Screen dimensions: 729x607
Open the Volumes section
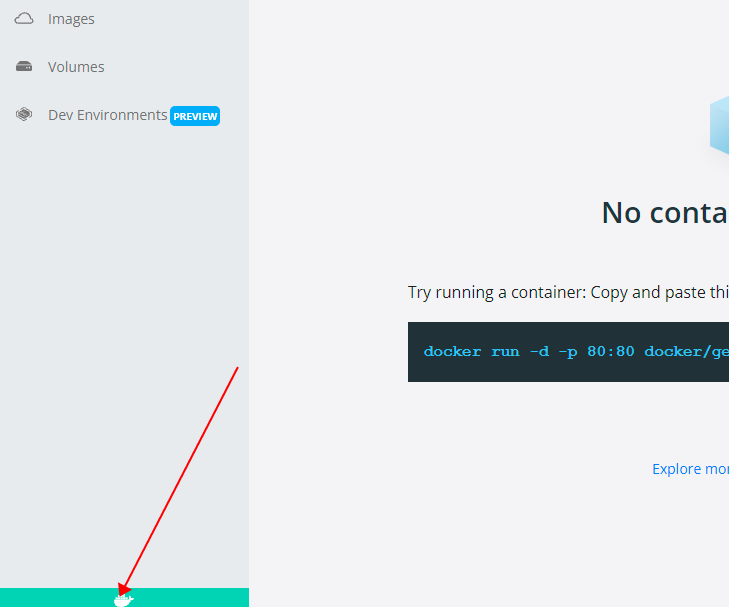pos(76,67)
